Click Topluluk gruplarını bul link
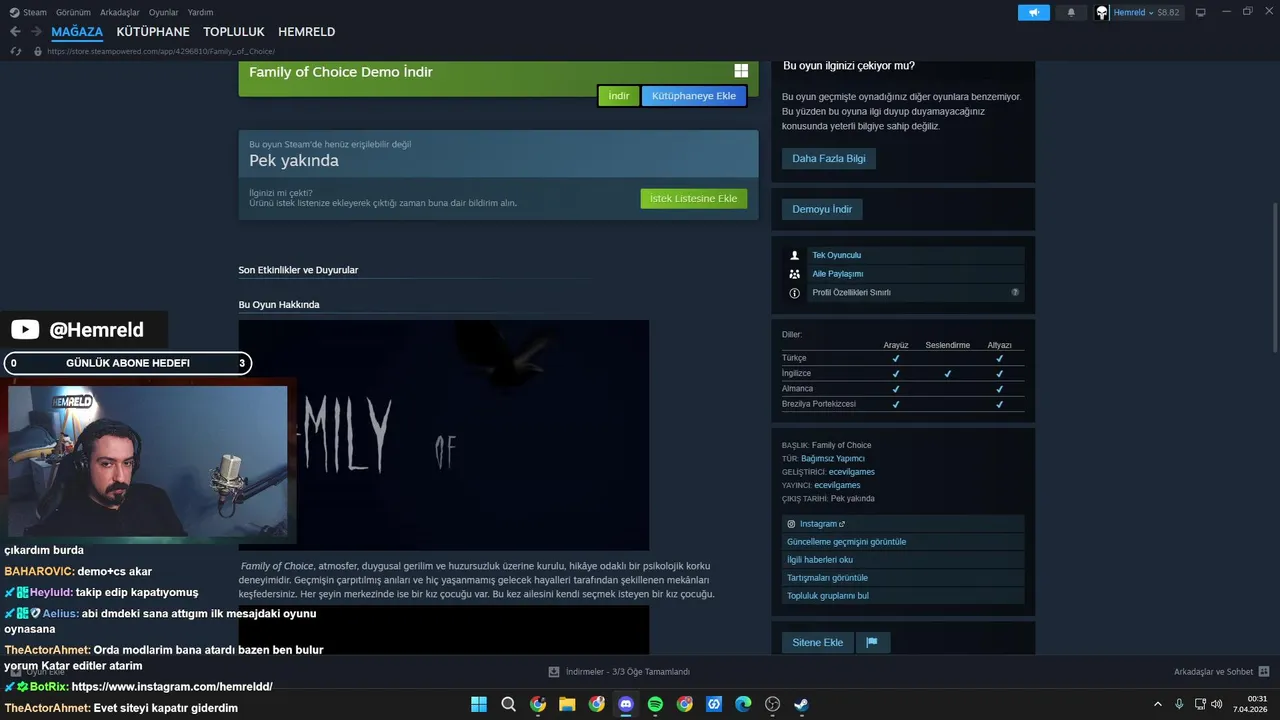 (x=903, y=596)
